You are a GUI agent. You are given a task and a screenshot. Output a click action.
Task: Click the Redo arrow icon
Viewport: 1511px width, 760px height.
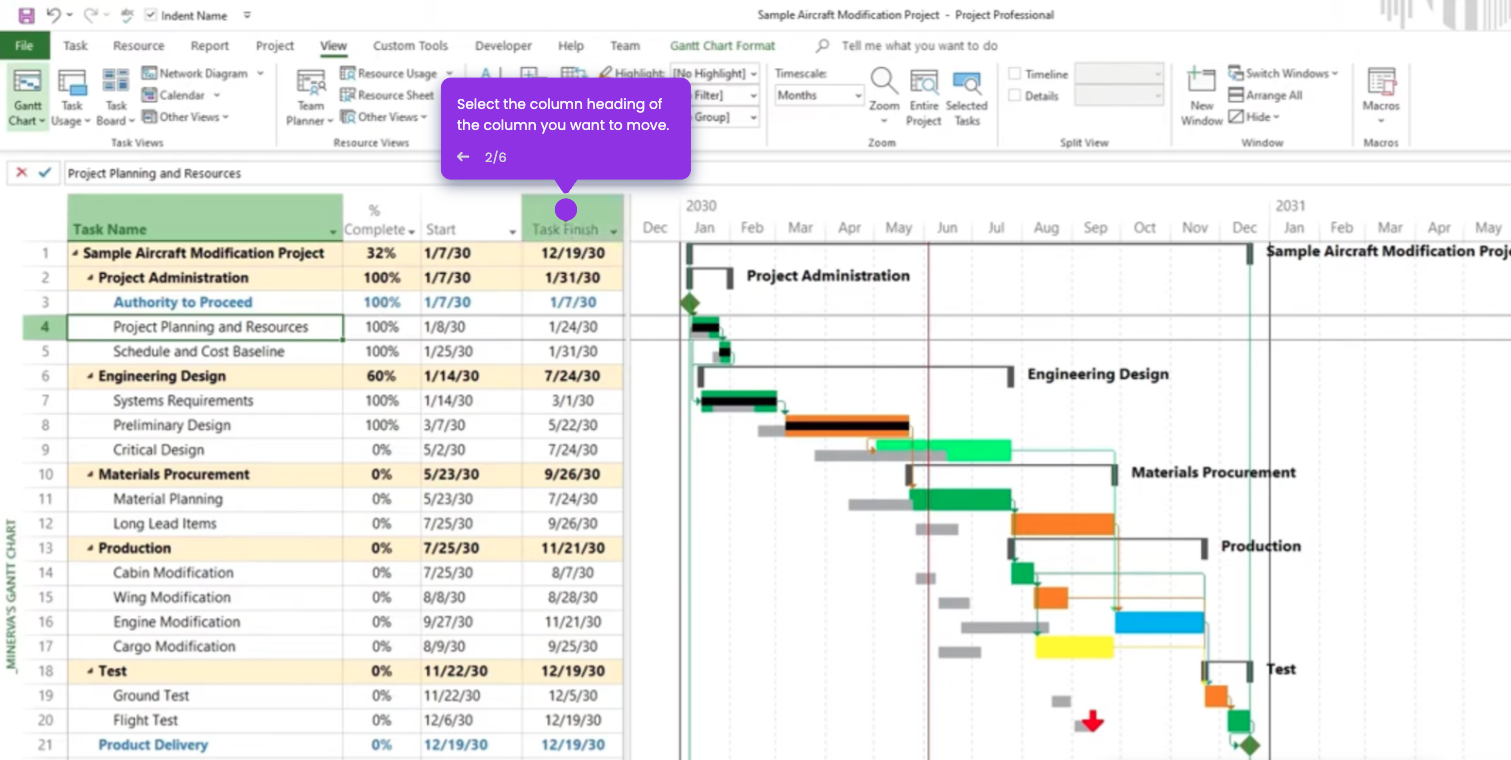coord(91,15)
